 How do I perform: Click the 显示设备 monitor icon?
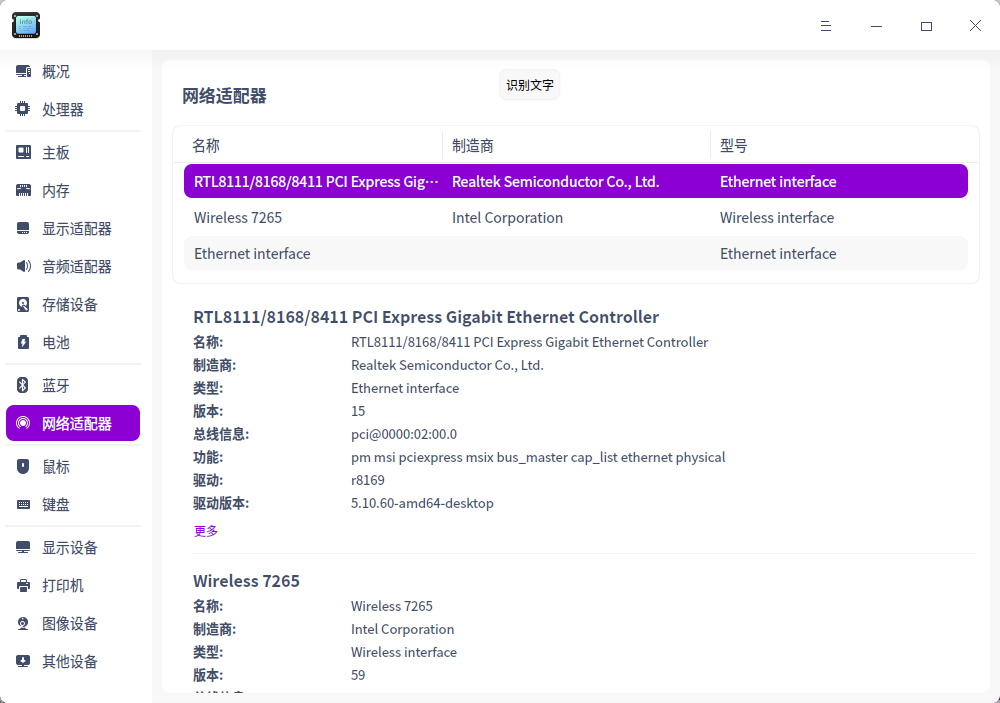(x=24, y=547)
